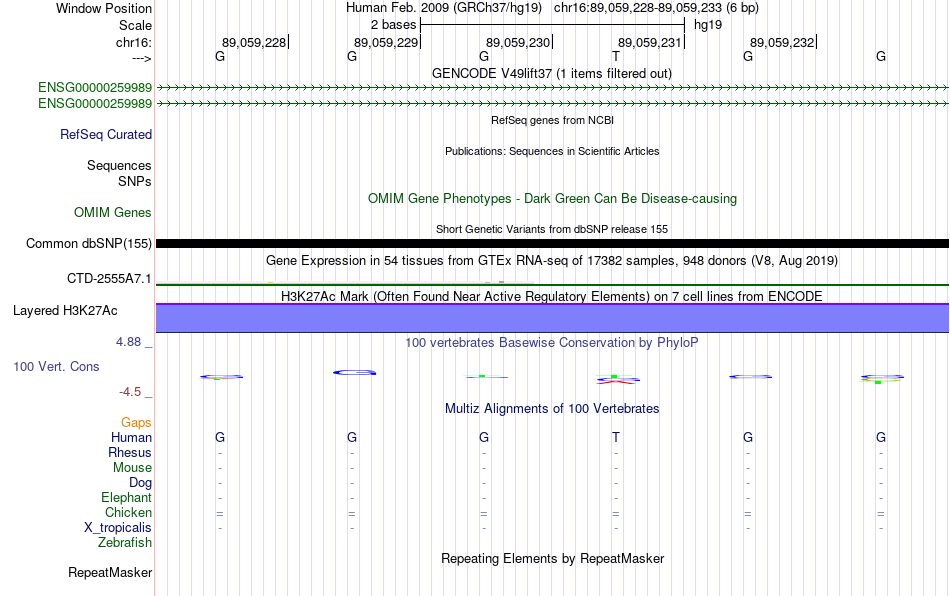Open Repeating Elements by RepeatMasker title
Screen dimensions: 950x596
552,558
